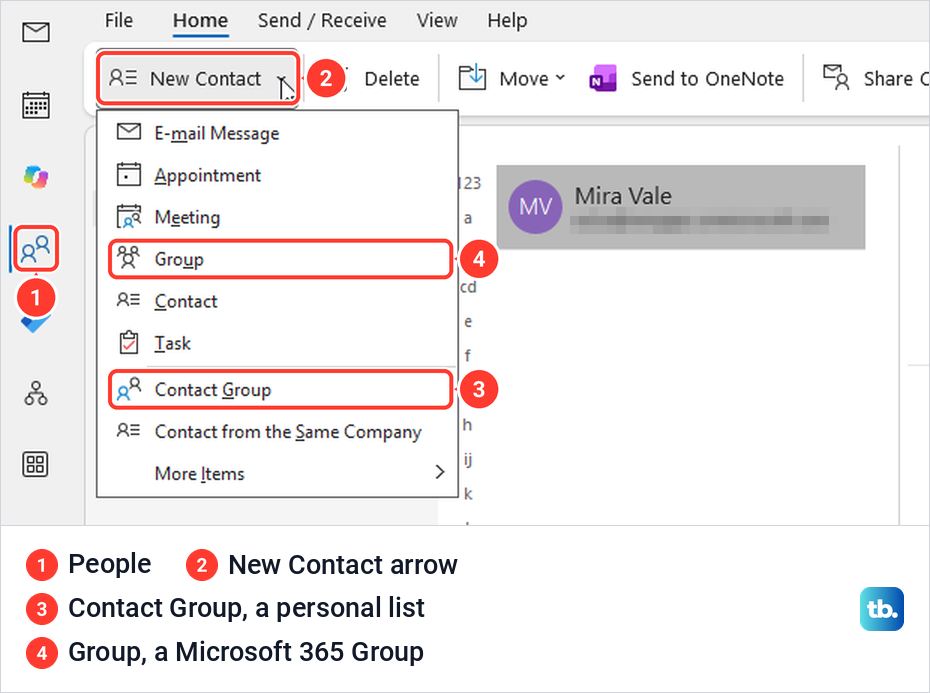
Task: Jump to letter f in index
Action: pyautogui.click(x=468, y=355)
